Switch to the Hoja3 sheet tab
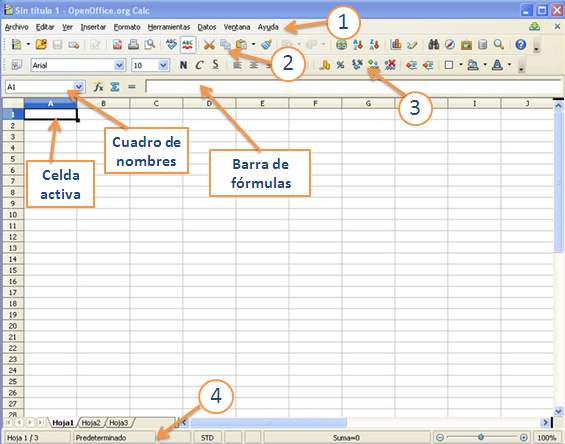Viewport: 565px width, 444px height. tap(119, 422)
